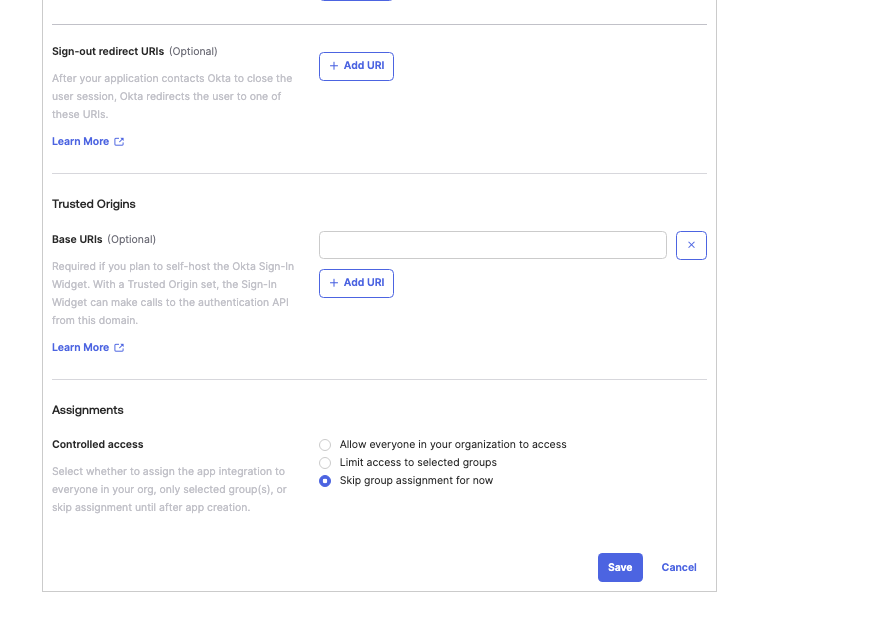
Task: Click the external link icon beside Base URIs Learn More
Action: point(119,347)
